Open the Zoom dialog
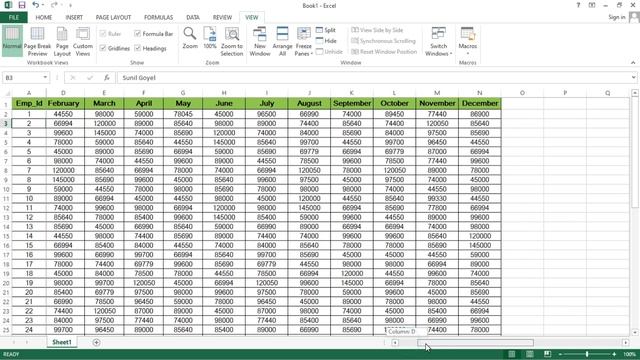 pyautogui.click(x=190, y=38)
